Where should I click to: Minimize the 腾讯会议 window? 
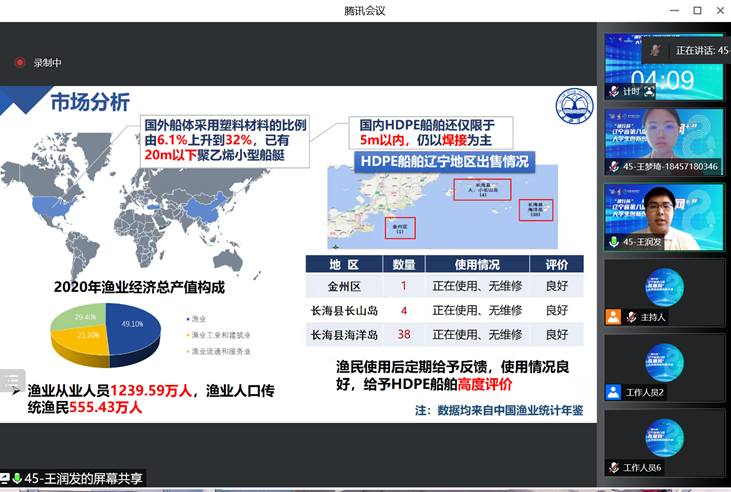pyautogui.click(x=674, y=10)
